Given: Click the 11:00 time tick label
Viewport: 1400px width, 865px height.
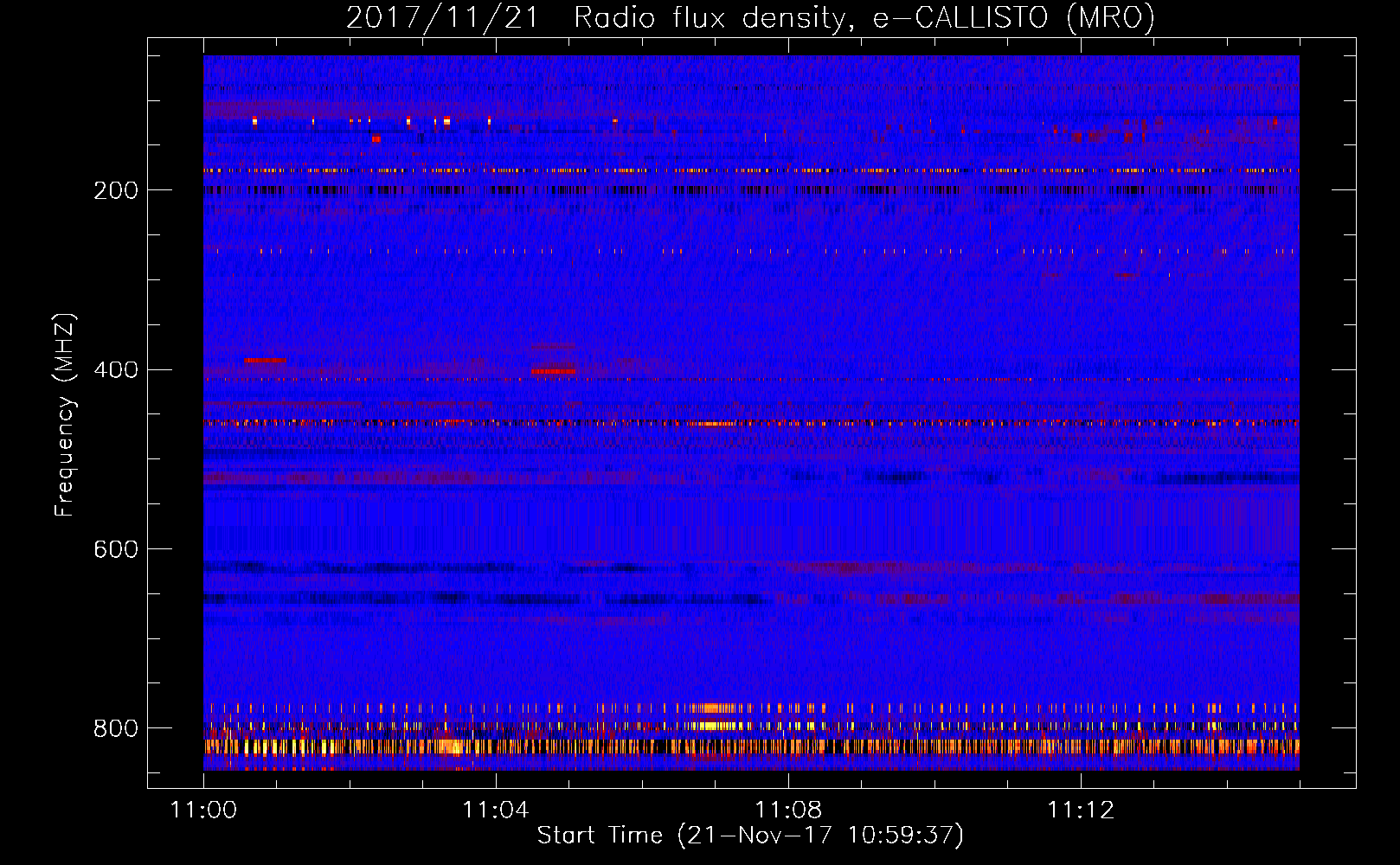Looking at the screenshot, I should [x=204, y=811].
